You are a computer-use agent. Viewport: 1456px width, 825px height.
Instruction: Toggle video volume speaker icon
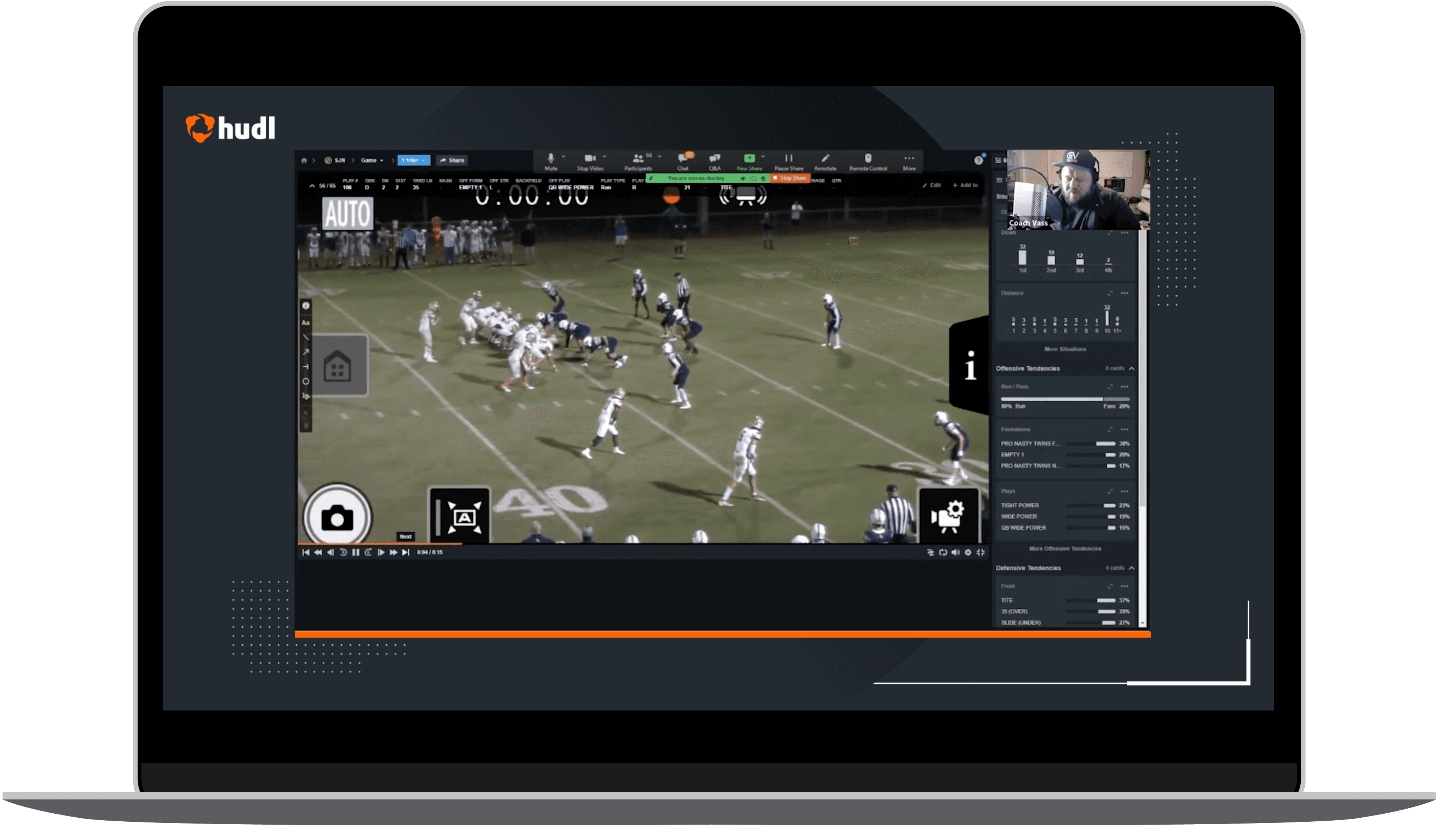955,553
